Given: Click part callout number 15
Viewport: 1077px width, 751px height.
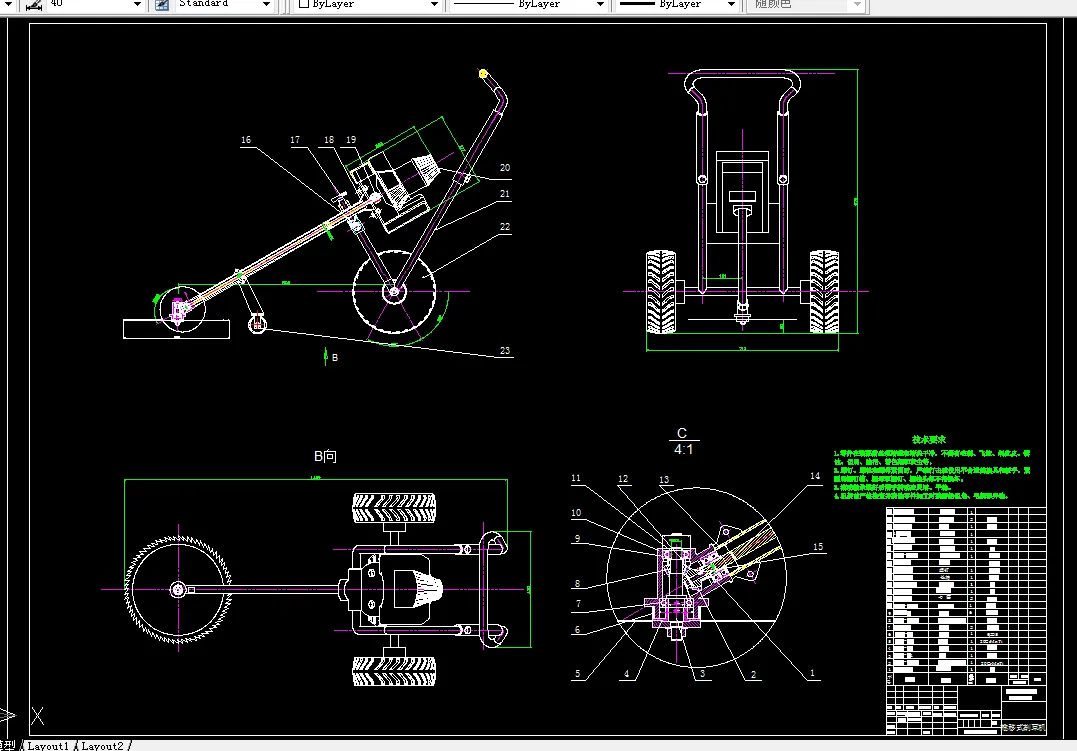Looking at the screenshot, I should (x=817, y=547).
